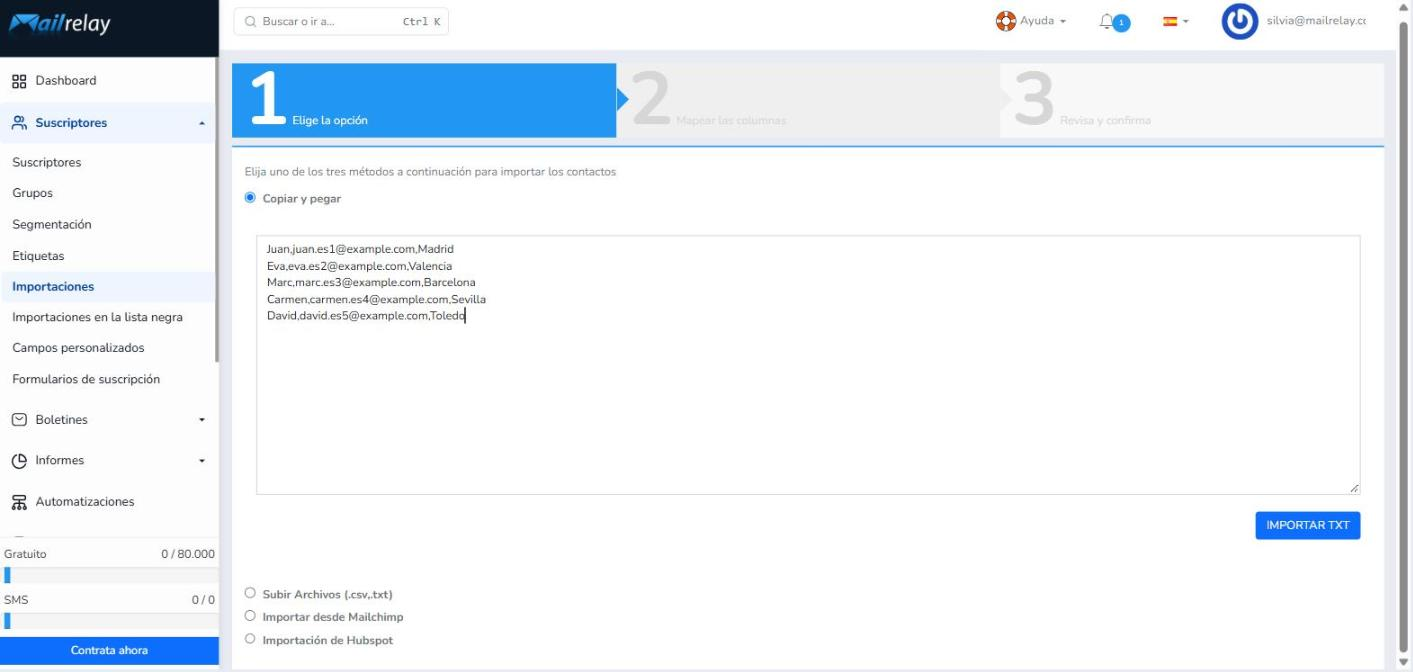1413x672 pixels.
Task: Click the search magnifier icon
Action: point(251,22)
